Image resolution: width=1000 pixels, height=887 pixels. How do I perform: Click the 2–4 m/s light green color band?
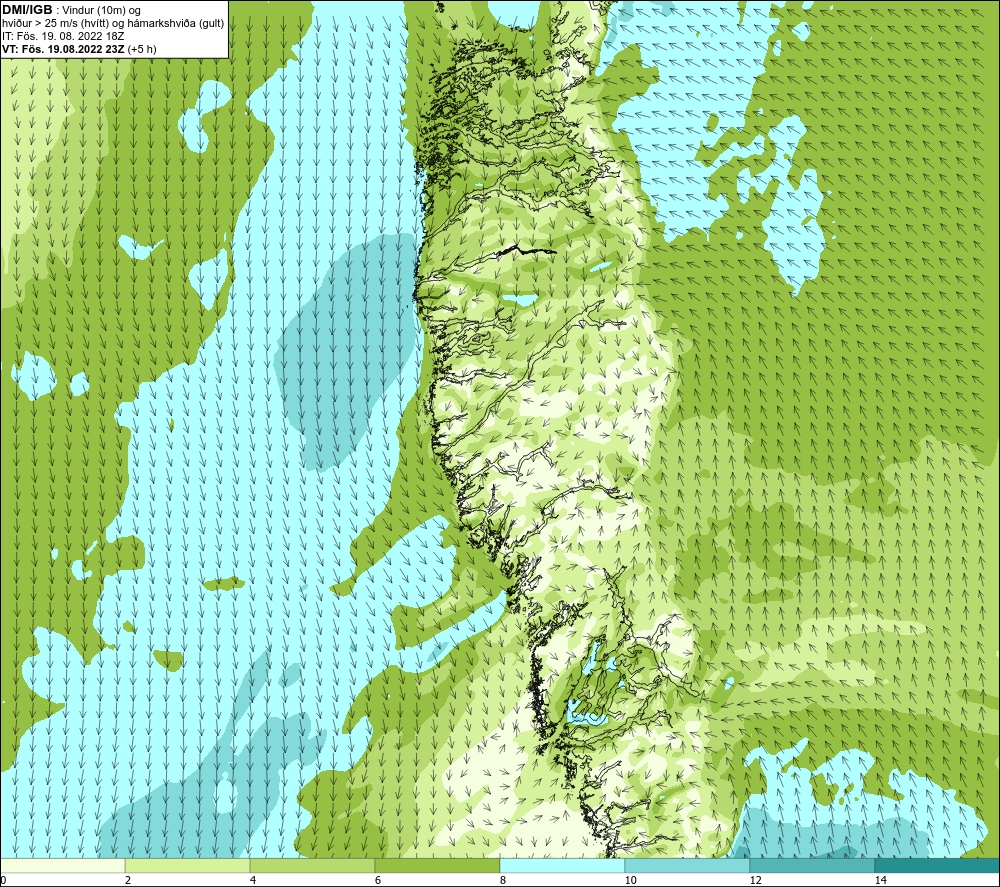coord(187,865)
